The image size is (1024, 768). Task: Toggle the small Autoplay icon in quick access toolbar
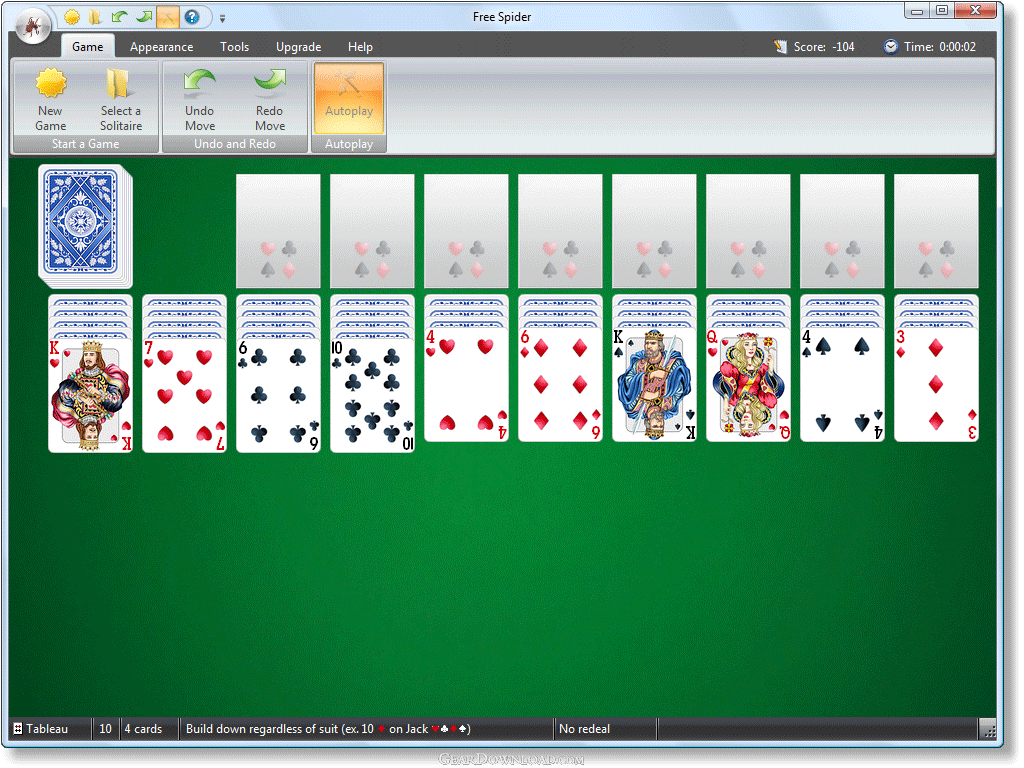click(168, 17)
